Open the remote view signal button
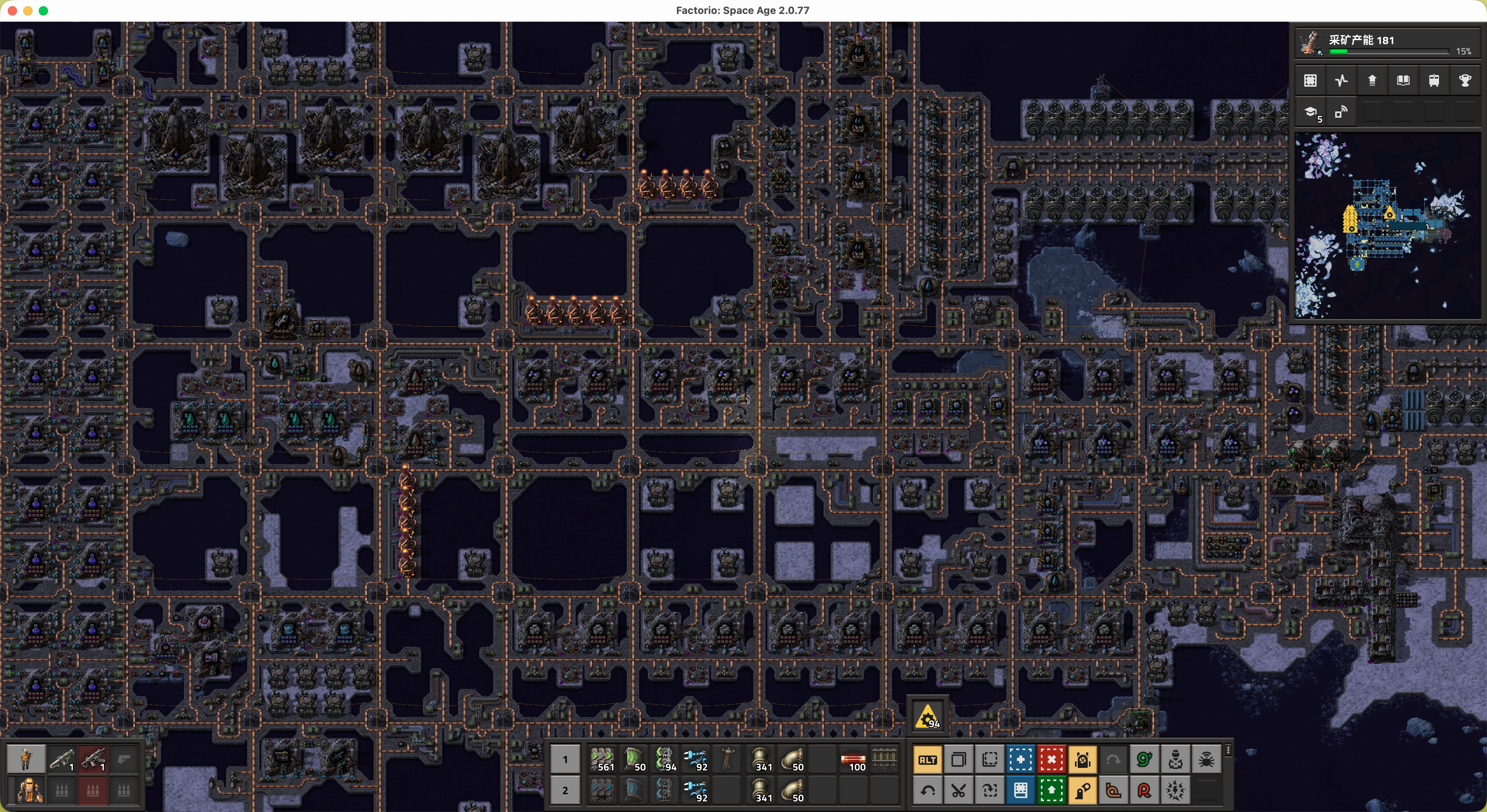 coord(1341,112)
